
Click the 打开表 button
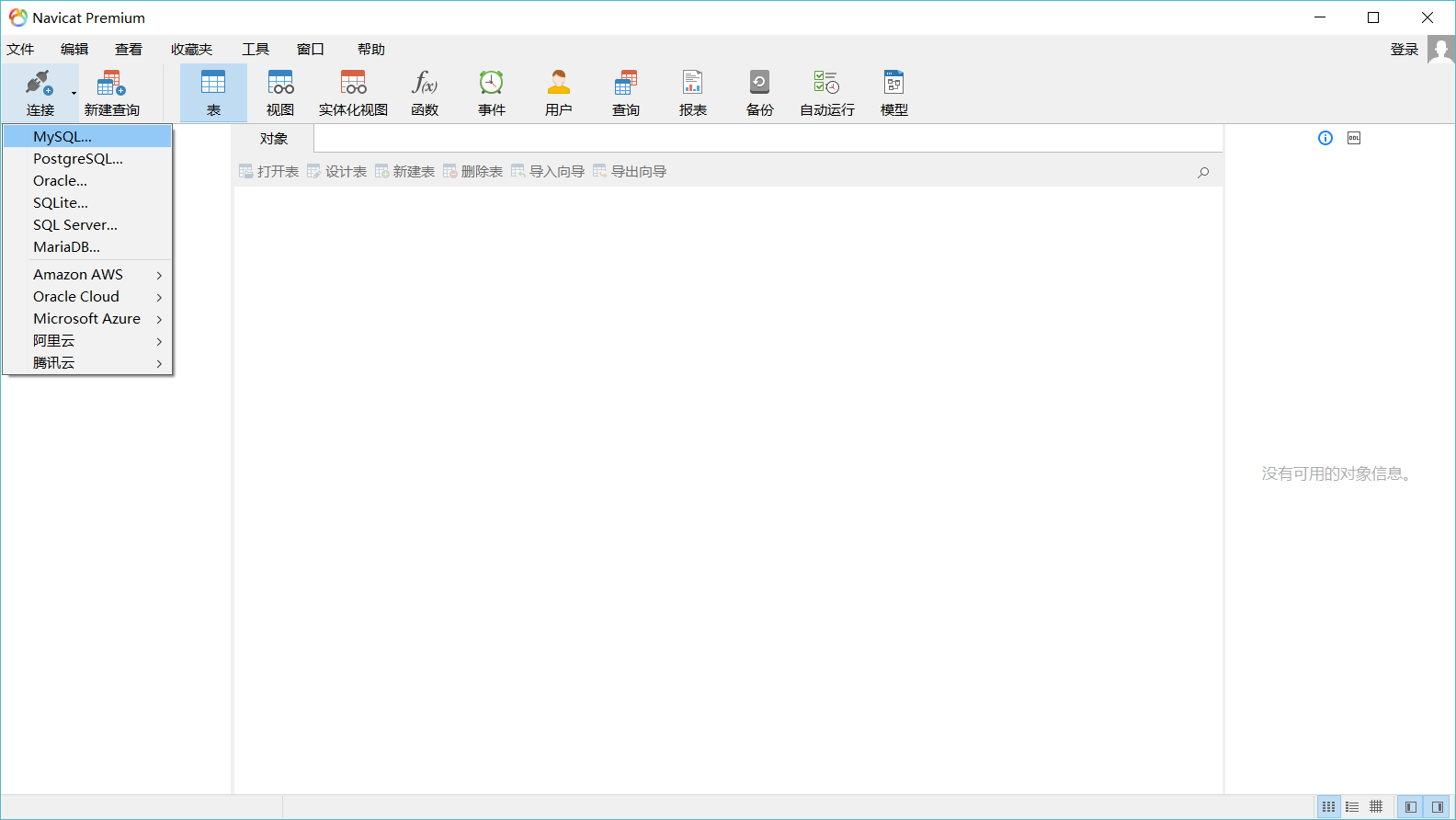tap(268, 172)
